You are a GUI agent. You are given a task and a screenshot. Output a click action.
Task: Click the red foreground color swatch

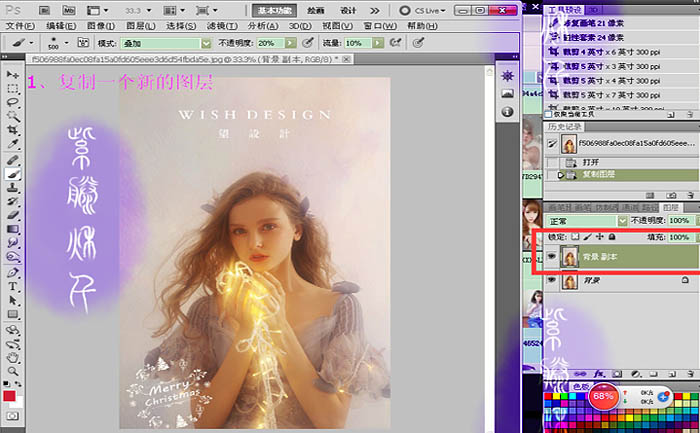coord(9,396)
